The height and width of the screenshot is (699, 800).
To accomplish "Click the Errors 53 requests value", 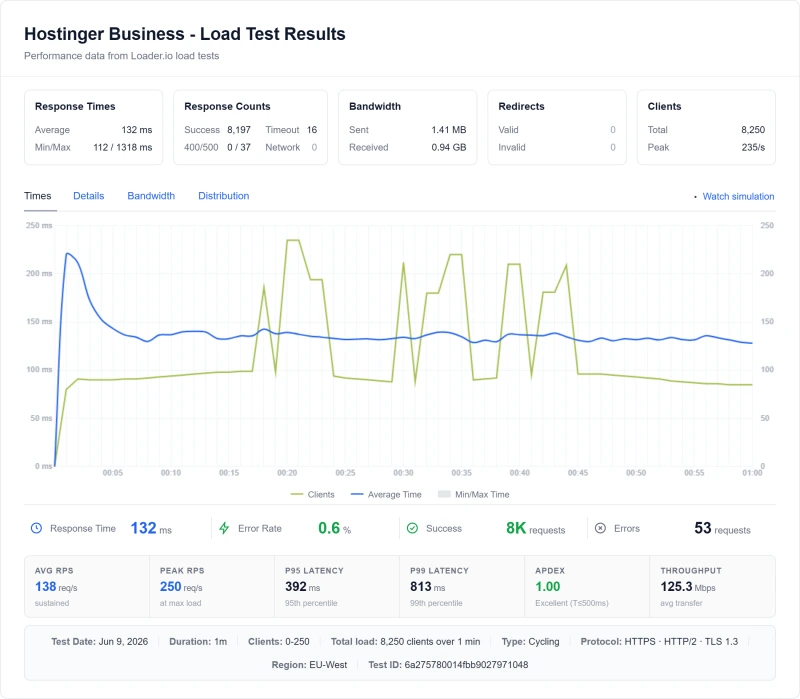I will [722, 528].
